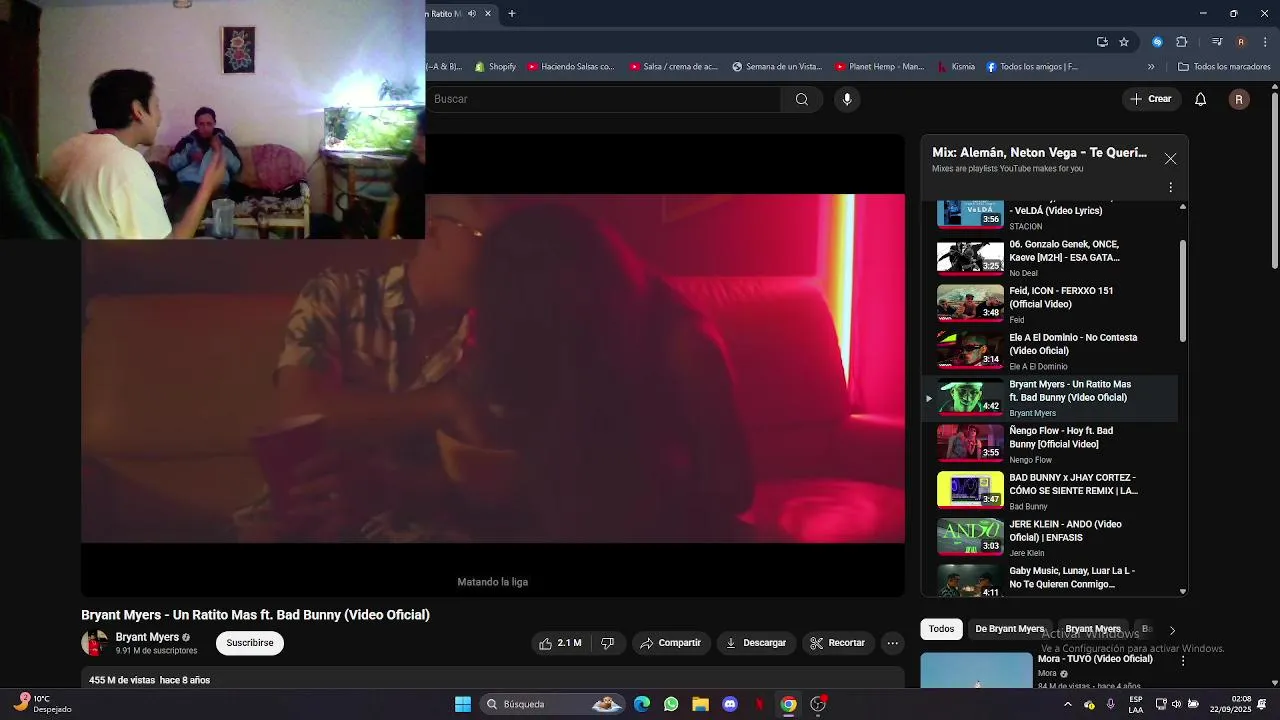Open Mora - TUYO recommended video thumbnail
The height and width of the screenshot is (720, 1280).
pos(976,670)
